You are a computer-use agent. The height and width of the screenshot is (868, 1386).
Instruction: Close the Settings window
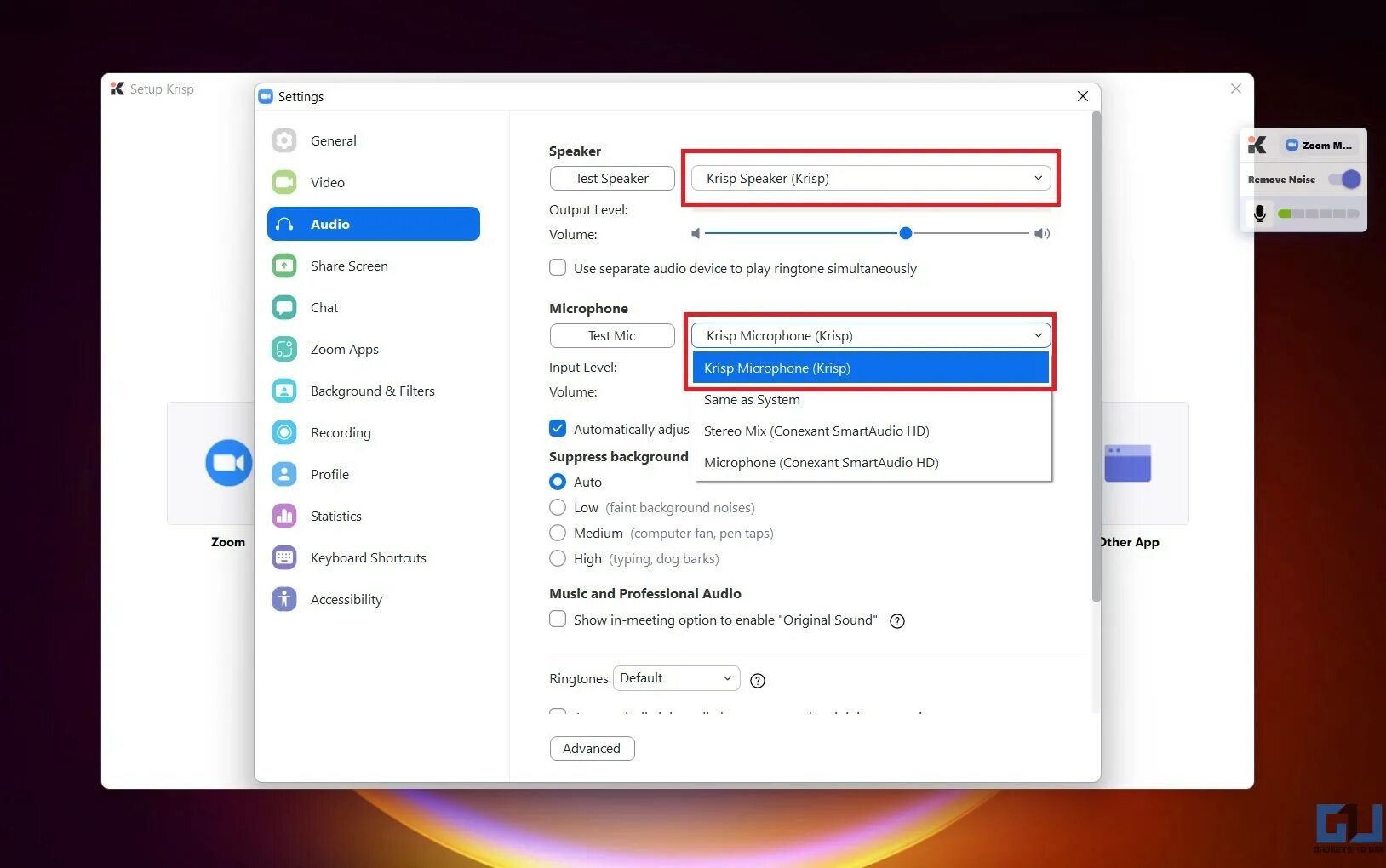coord(1083,96)
